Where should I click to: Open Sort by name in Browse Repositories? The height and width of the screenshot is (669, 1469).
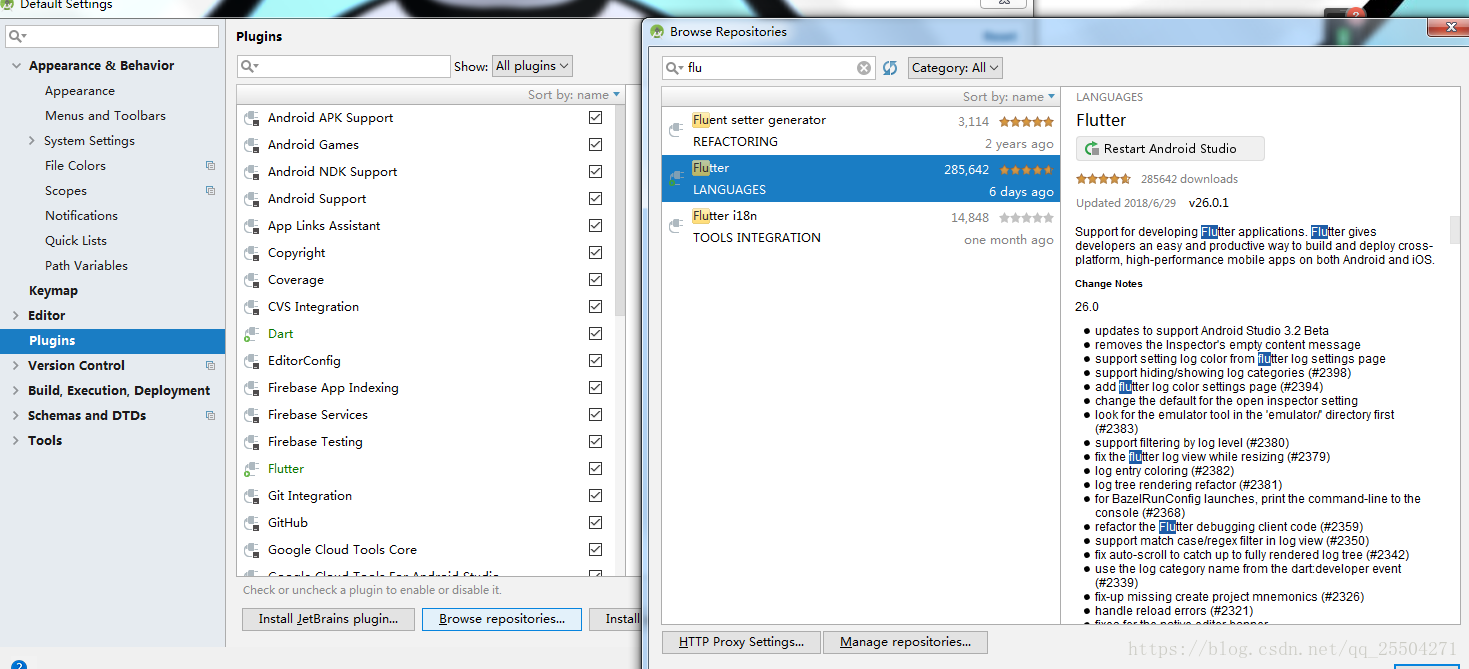pyautogui.click(x=1009, y=97)
